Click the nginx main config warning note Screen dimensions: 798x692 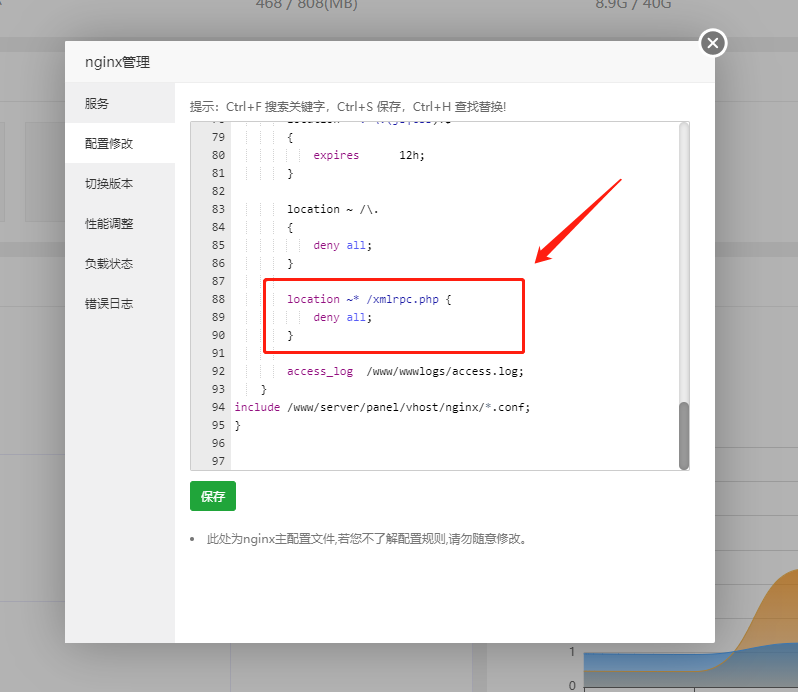(x=366, y=539)
